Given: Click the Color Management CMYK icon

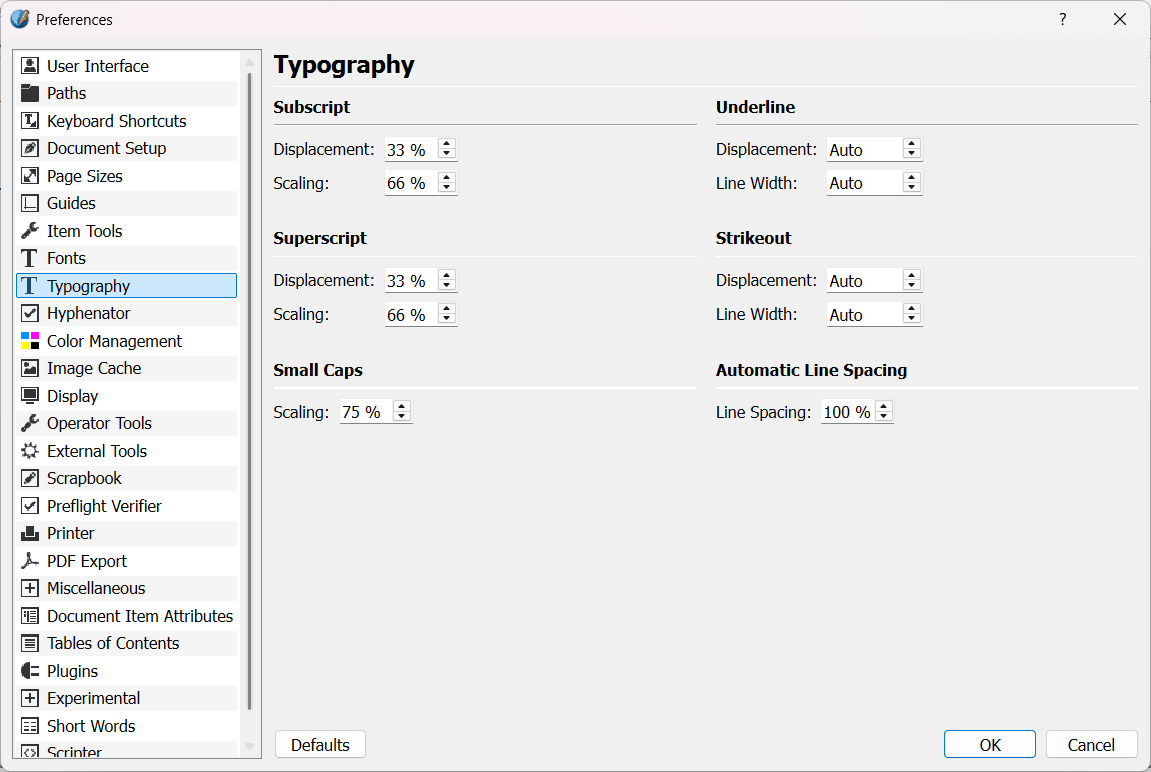Looking at the screenshot, I should 30,341.
